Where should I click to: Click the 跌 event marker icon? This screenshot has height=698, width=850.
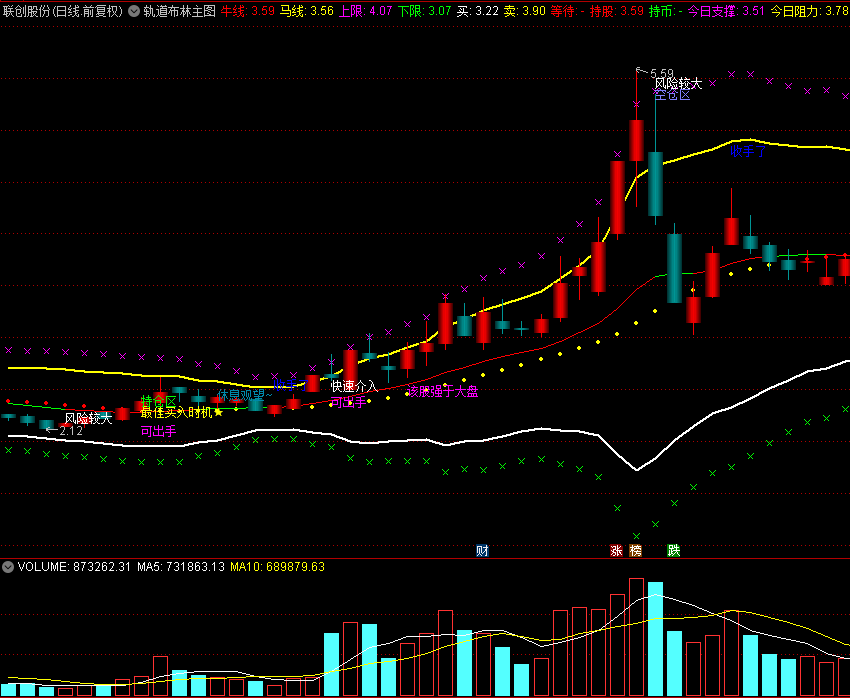tap(673, 551)
